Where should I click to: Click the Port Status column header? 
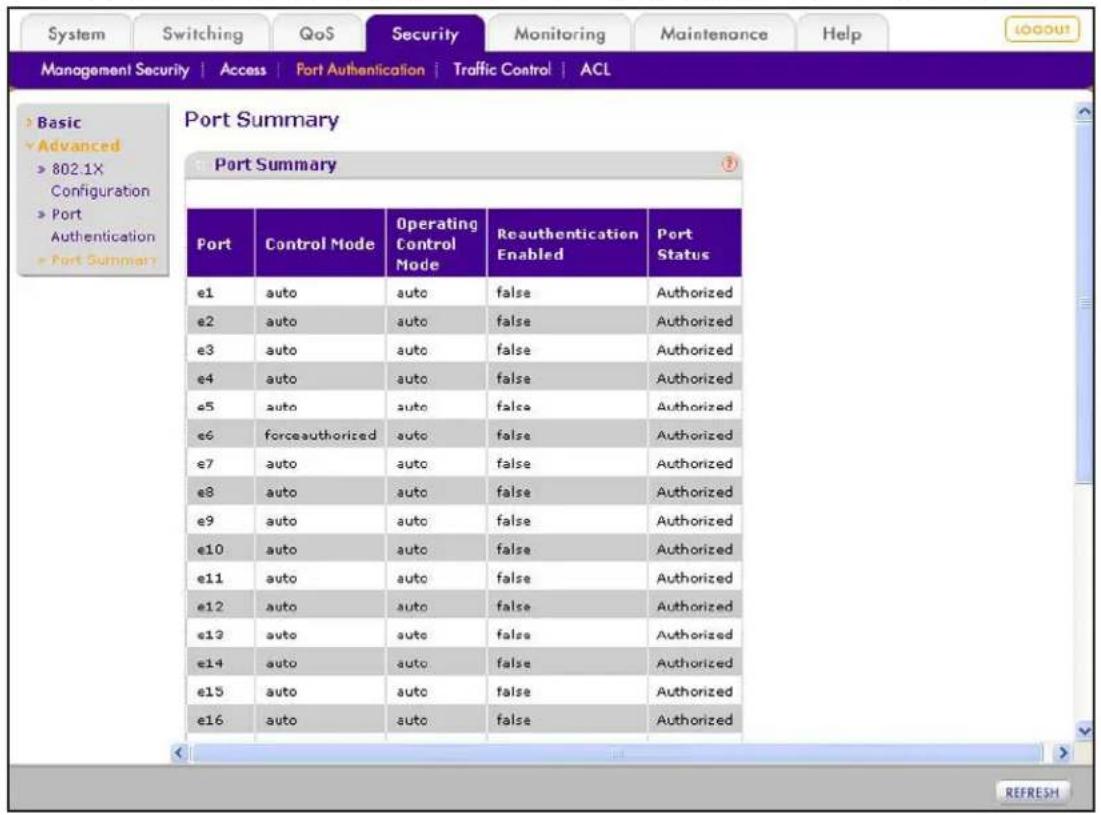[x=694, y=243]
